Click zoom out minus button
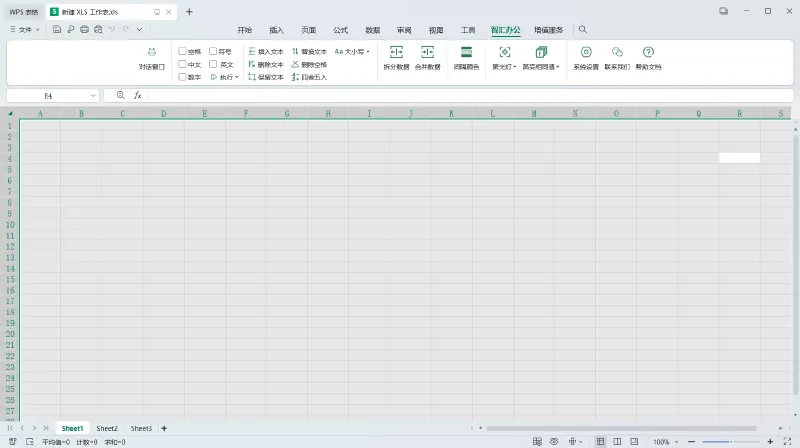The width and height of the screenshot is (800, 448). point(691,441)
